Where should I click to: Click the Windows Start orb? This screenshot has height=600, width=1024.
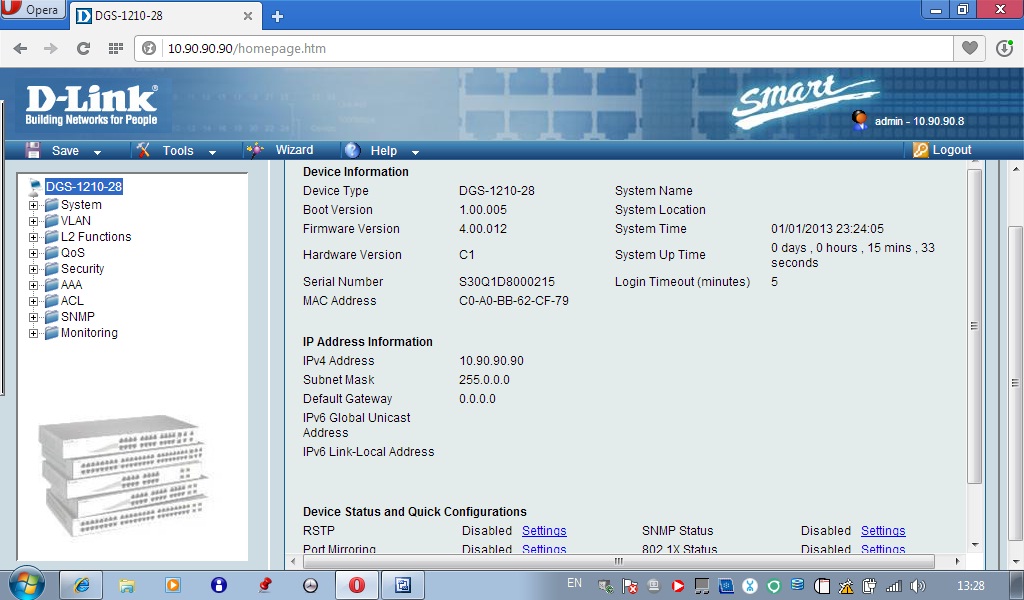(x=26, y=583)
